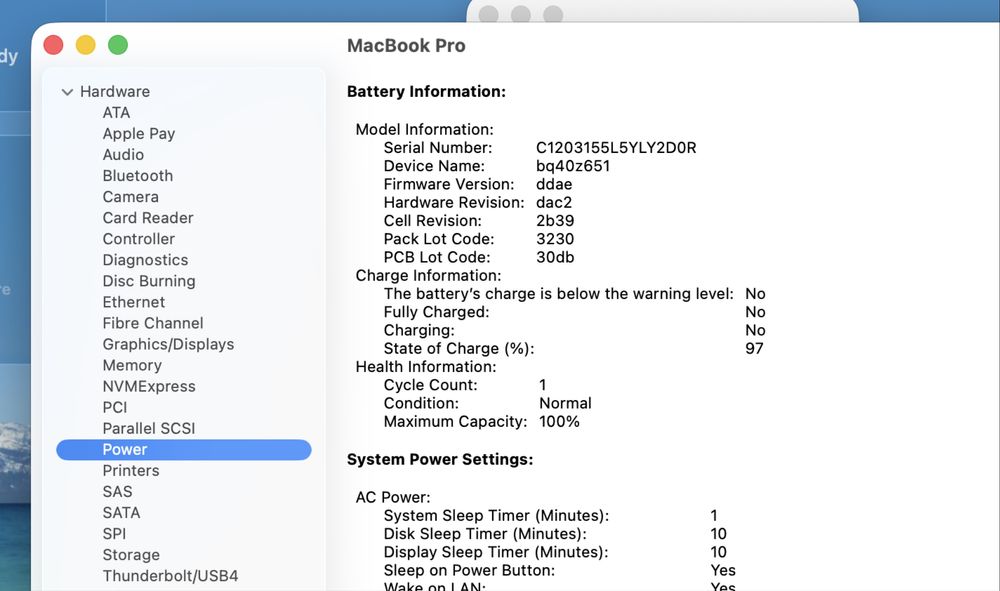
Task: Open SATA hardware details
Action: pos(121,513)
